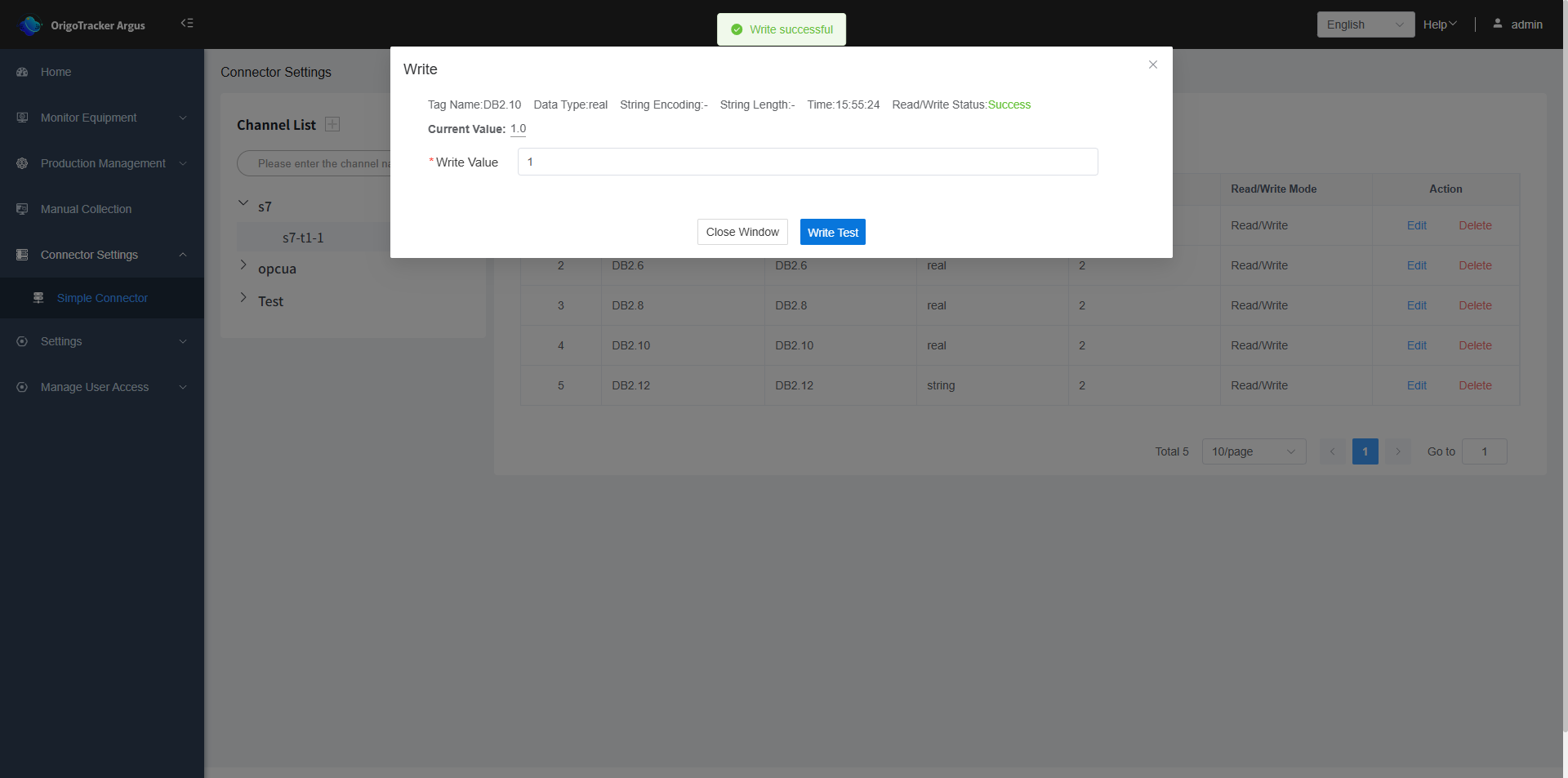
Task: Click the Write Value input field
Action: coord(807,162)
